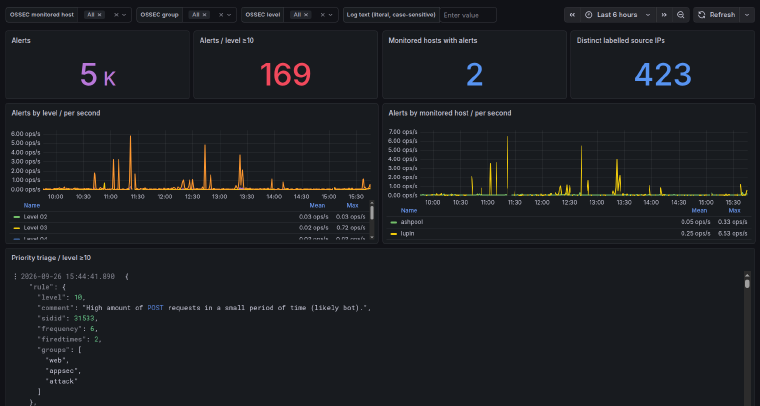Click the ashpool green color swatch
The width and height of the screenshot is (760, 406).
tap(394, 222)
